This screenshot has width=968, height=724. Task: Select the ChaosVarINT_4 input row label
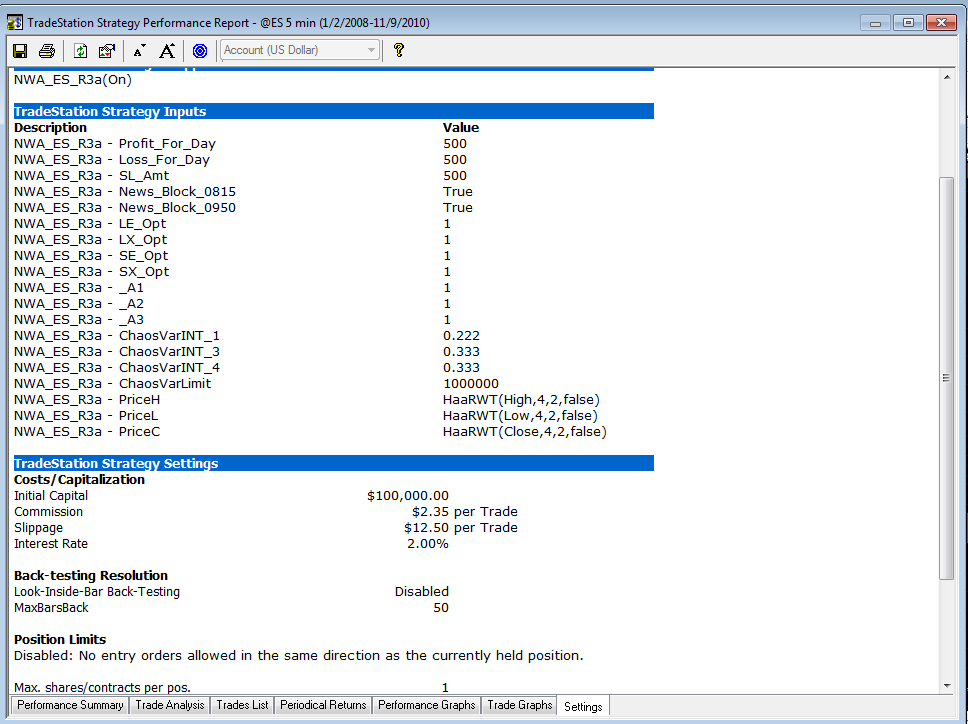coord(117,368)
